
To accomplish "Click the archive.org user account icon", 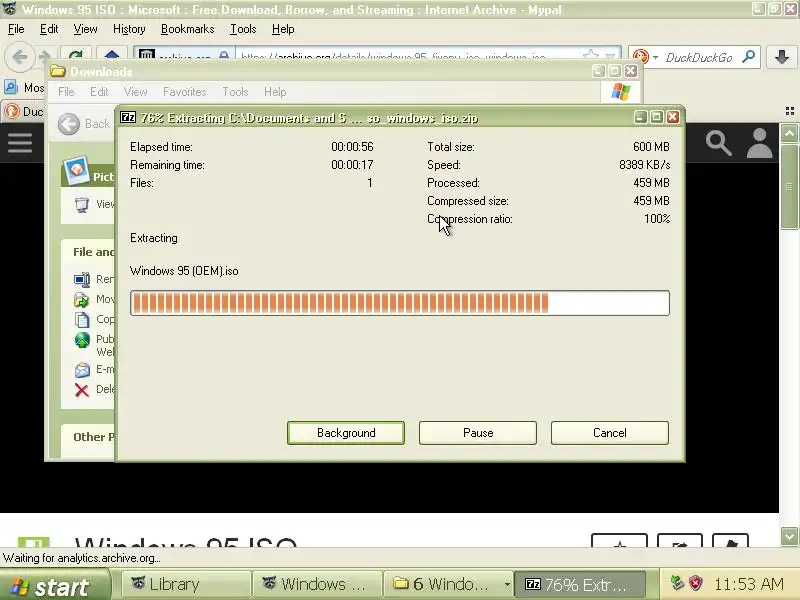I will (x=759, y=143).
